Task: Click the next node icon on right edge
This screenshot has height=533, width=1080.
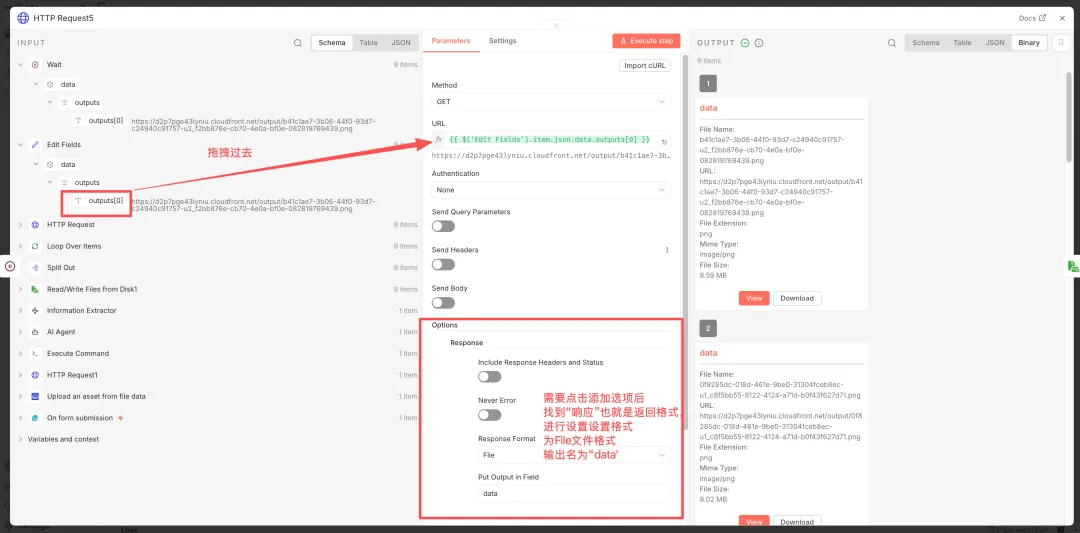Action: 1072,266
